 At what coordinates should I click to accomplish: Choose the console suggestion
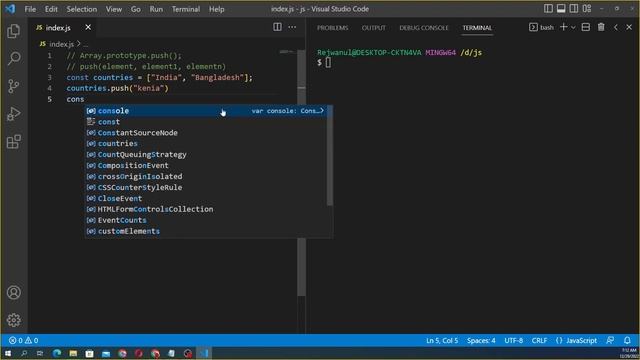pos(206,111)
